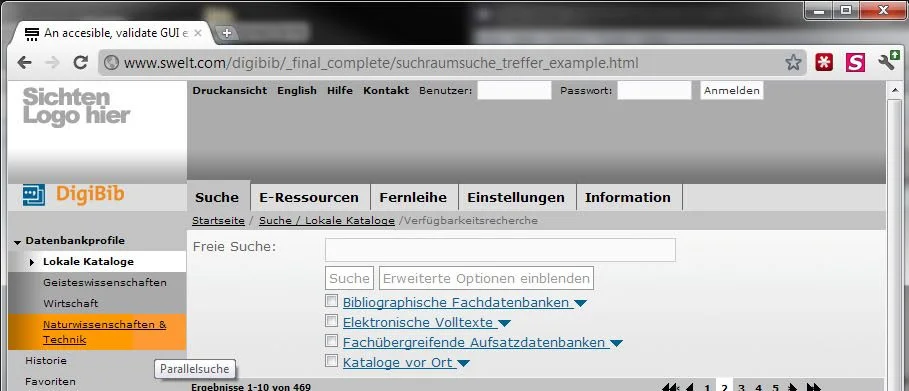
Task: Select Geisteswissenschaften in the sidebar
Action: tap(105, 283)
